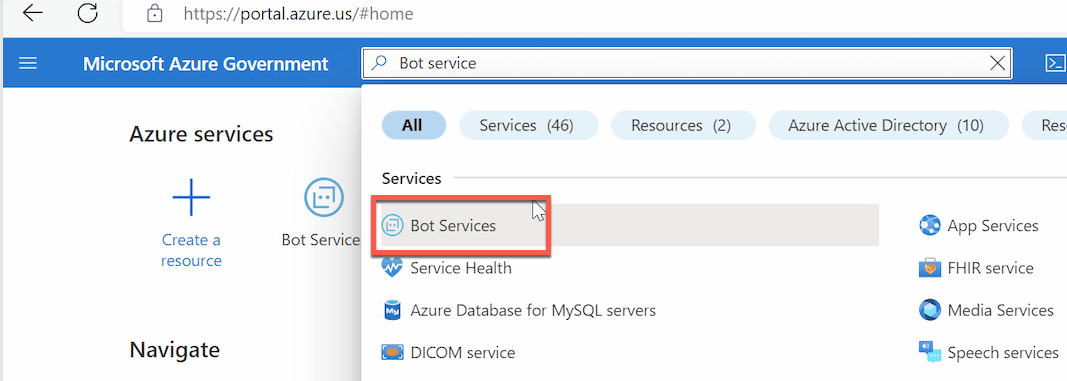Viewport: 1067px width, 381px height.
Task: Click the Media Services icon
Action: point(929,310)
